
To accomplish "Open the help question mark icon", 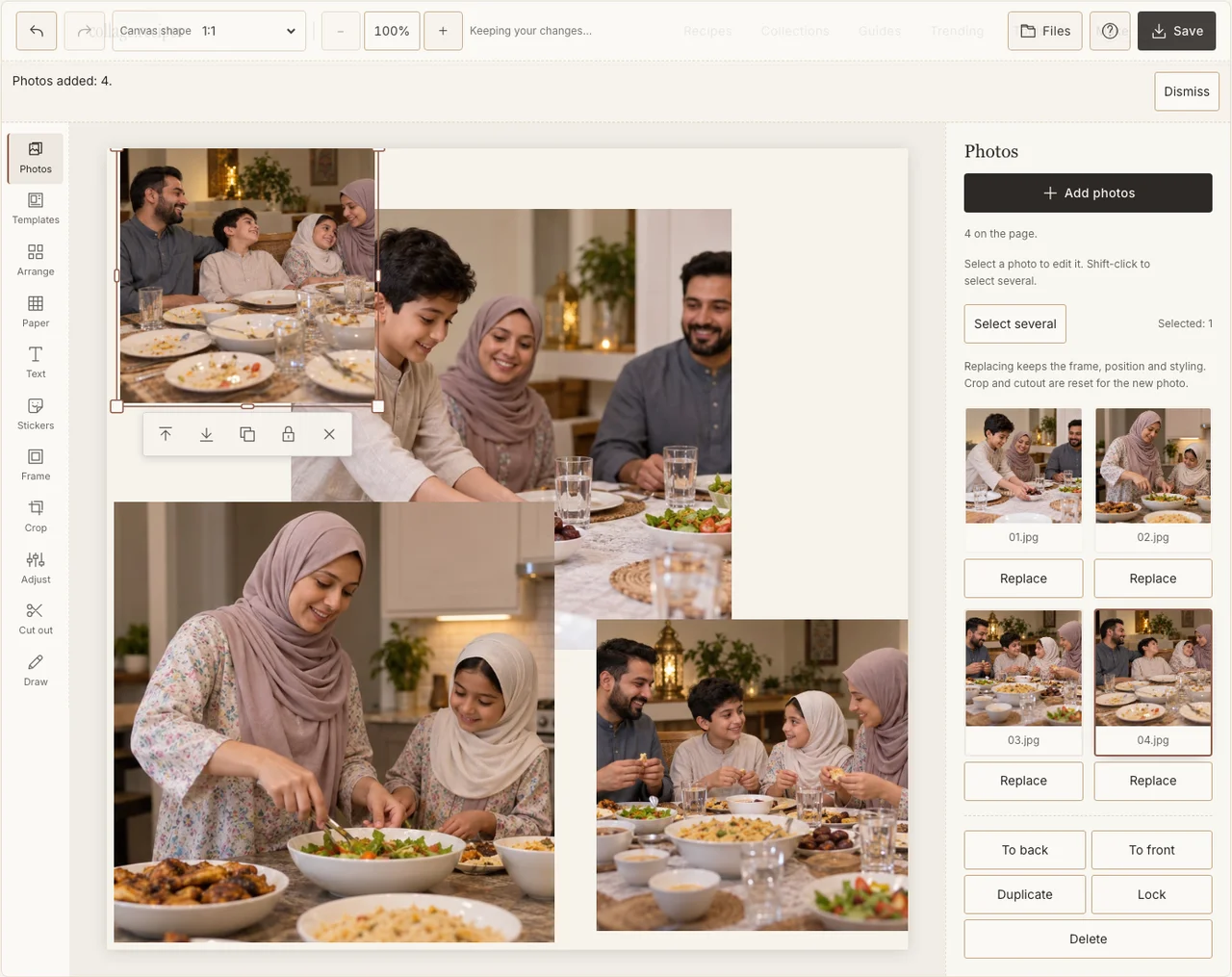I will (1110, 31).
